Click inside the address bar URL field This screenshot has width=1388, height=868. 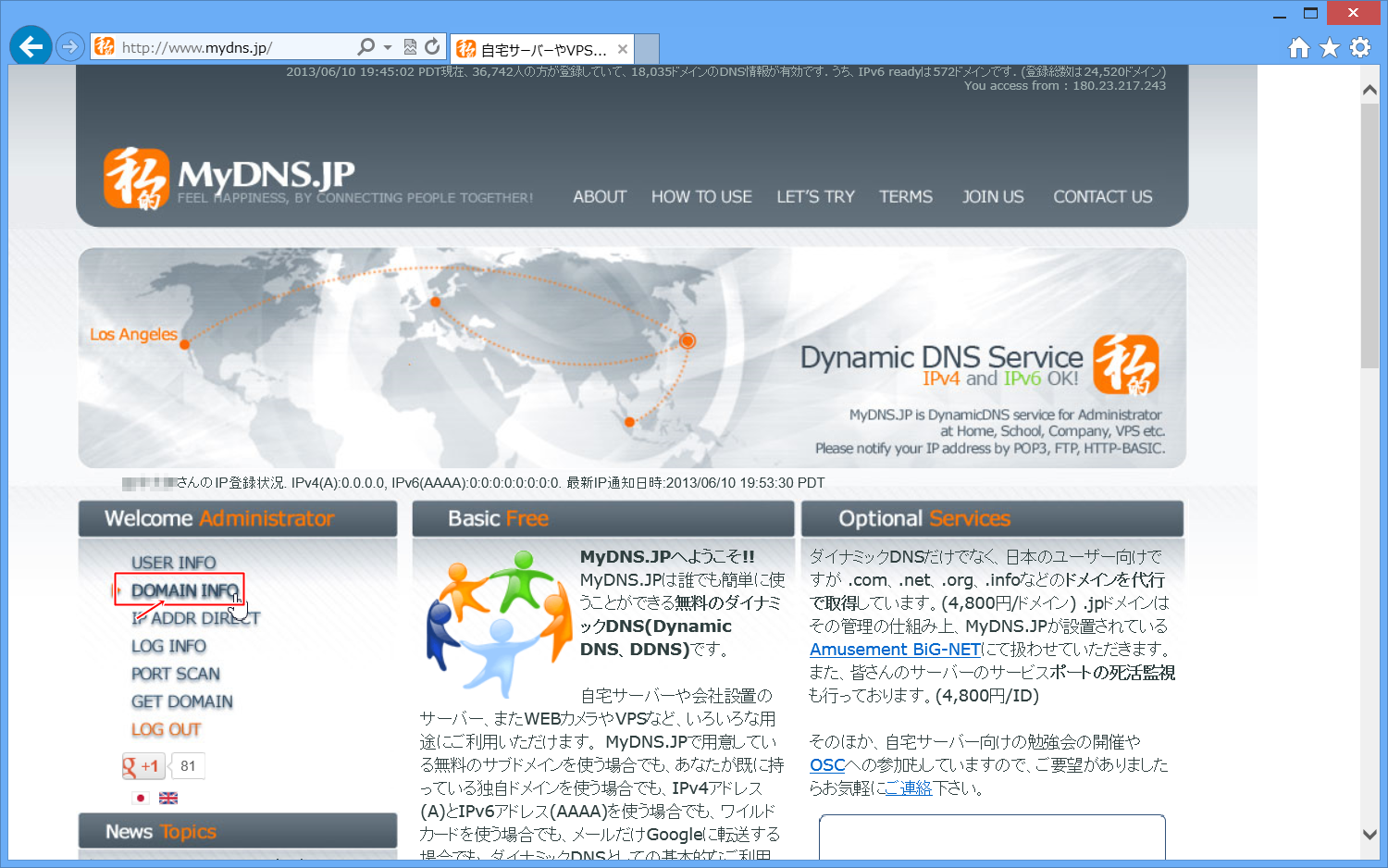point(231,46)
